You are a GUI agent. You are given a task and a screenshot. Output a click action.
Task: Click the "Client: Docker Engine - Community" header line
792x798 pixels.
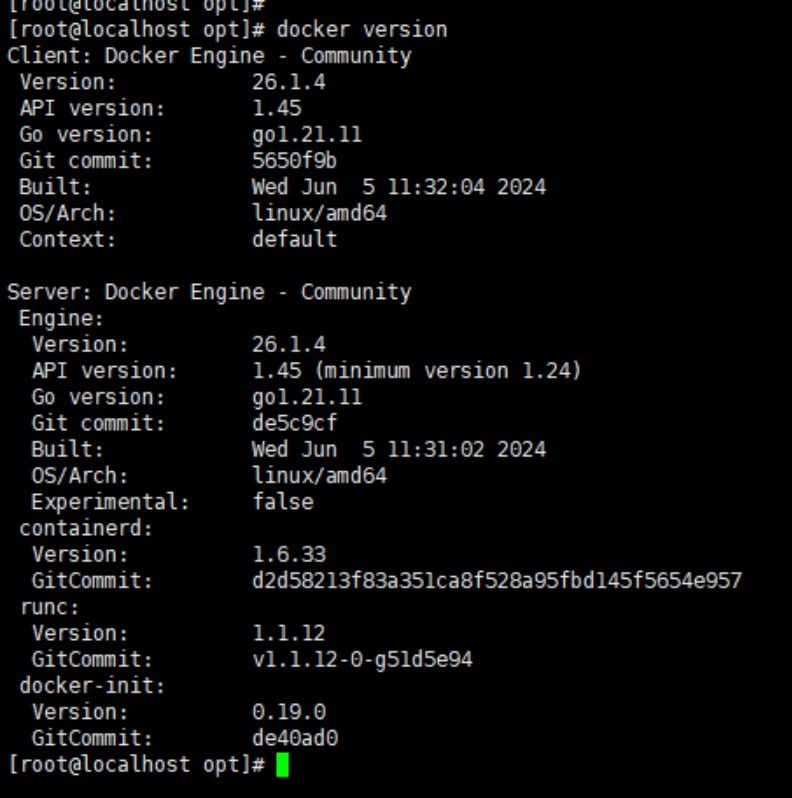pyautogui.click(x=209, y=56)
